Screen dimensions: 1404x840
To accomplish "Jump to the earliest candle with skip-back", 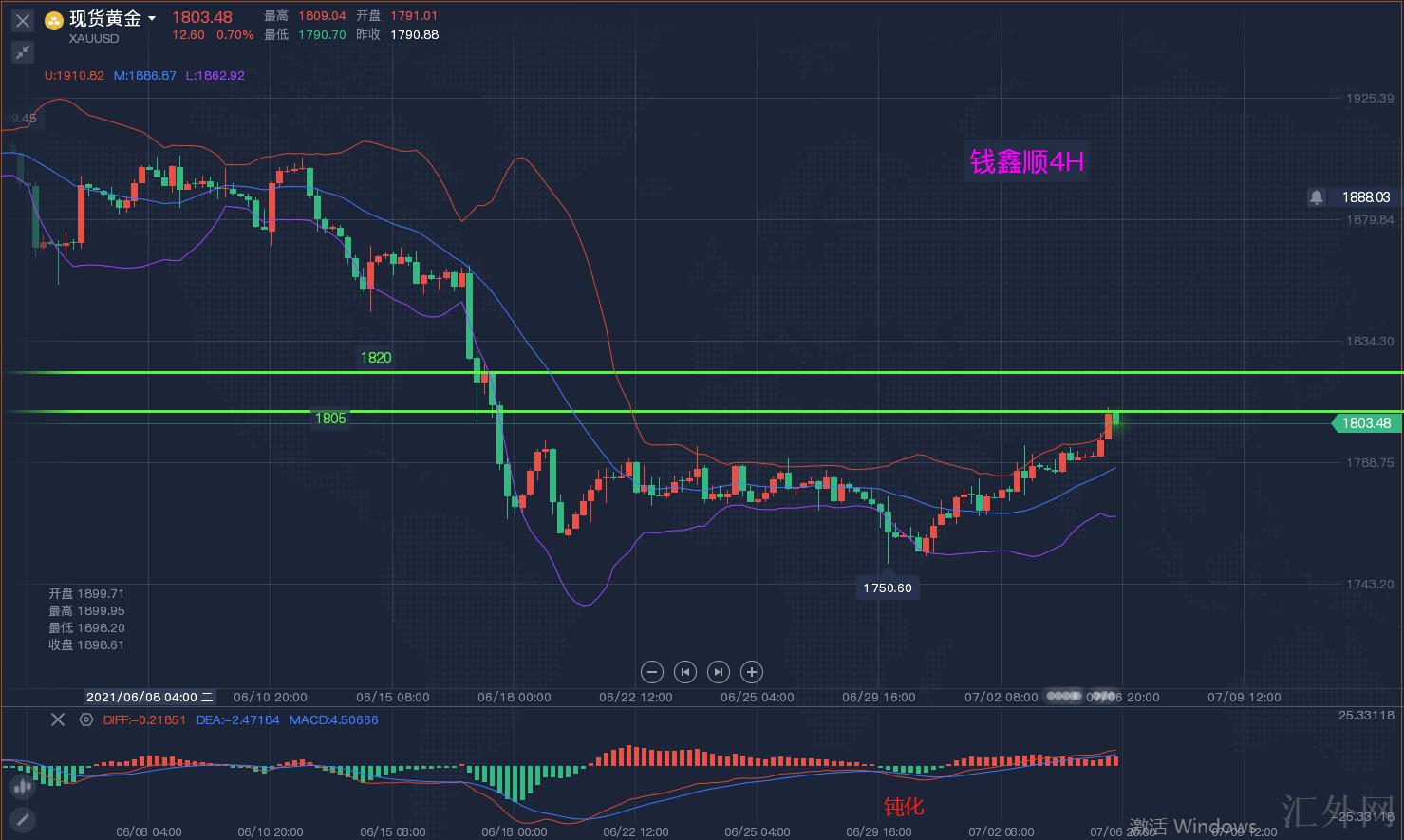I will point(684,672).
